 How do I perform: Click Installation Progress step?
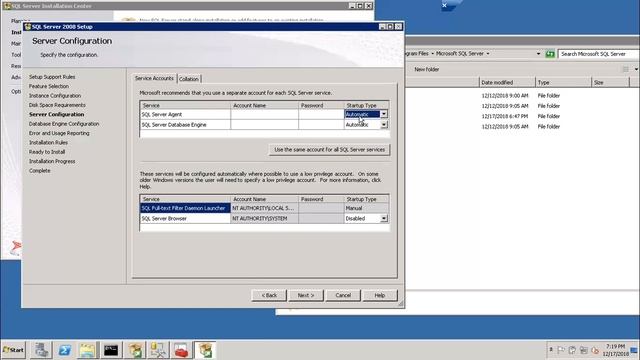coord(52,161)
